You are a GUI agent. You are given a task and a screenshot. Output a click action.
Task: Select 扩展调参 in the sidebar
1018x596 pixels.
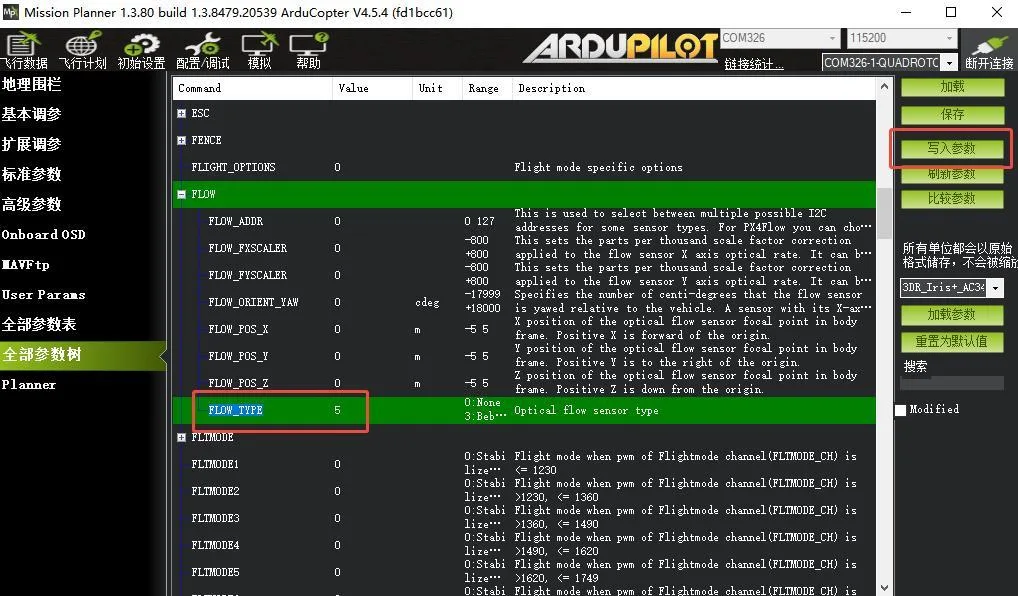coord(31,144)
